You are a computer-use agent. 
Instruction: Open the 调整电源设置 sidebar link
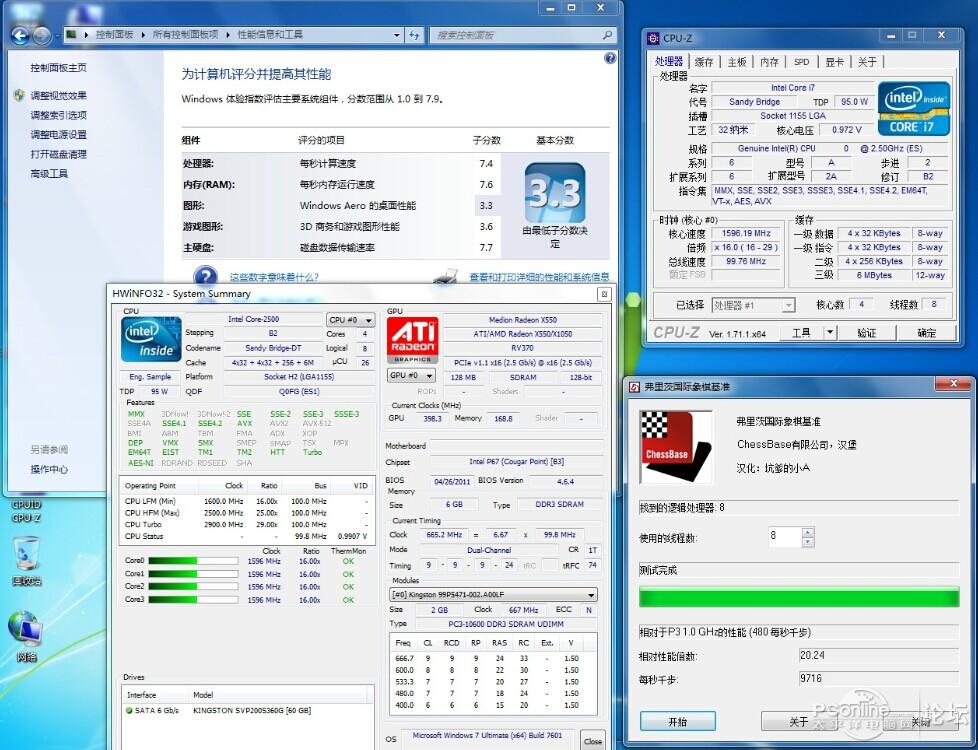59,134
